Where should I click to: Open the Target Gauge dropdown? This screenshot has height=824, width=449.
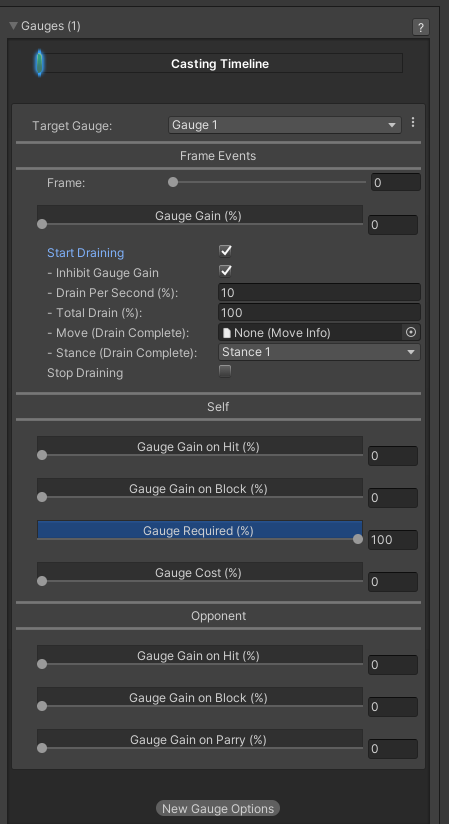pyautogui.click(x=284, y=125)
